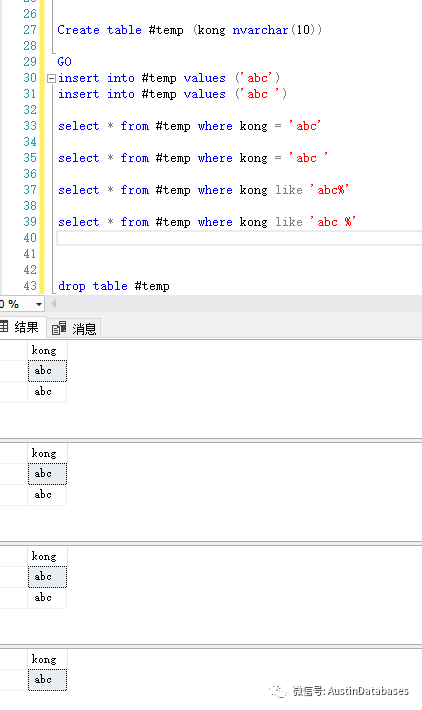Screen dimensions: 422x710
Task: Click the GO keyword on line 29
Action: pyautogui.click(x=64, y=62)
